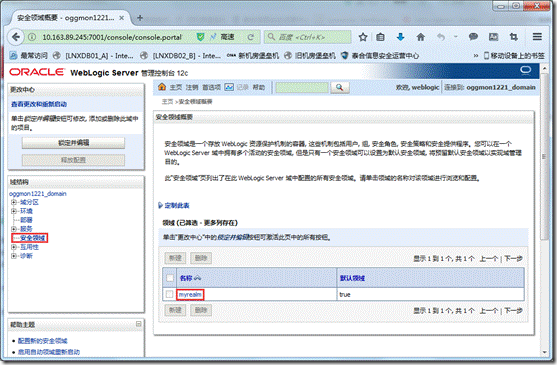Tick the checkbox for myrealm row
The height and width of the screenshot is (365, 557).
169,294
